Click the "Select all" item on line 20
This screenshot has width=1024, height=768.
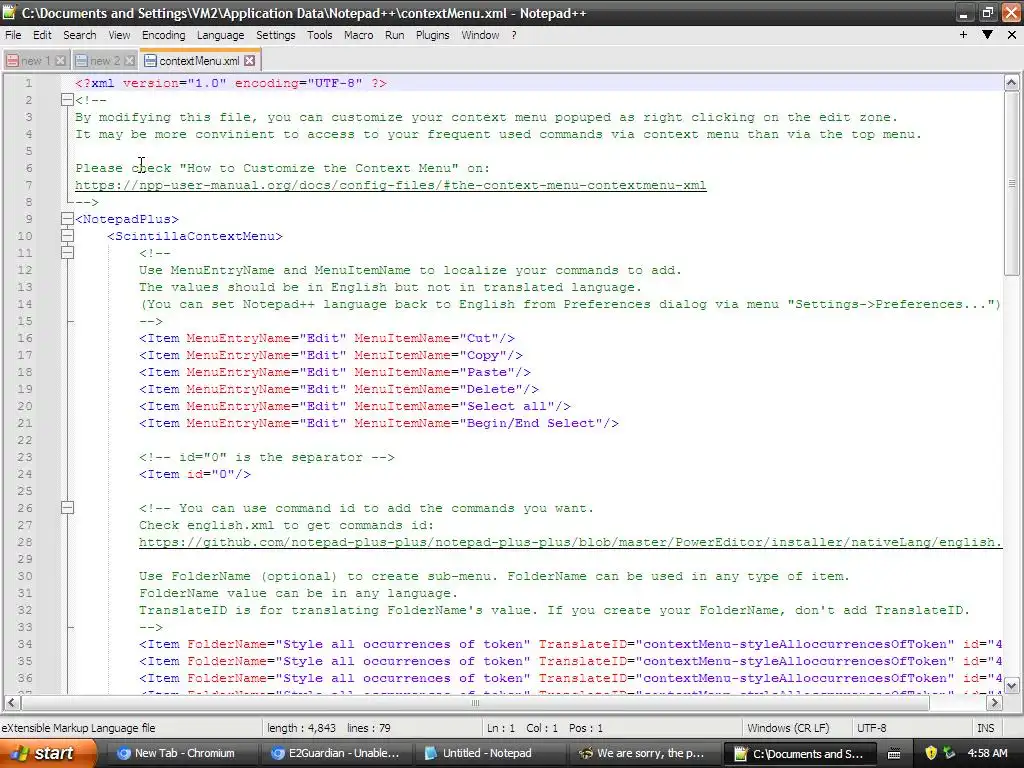[355, 406]
